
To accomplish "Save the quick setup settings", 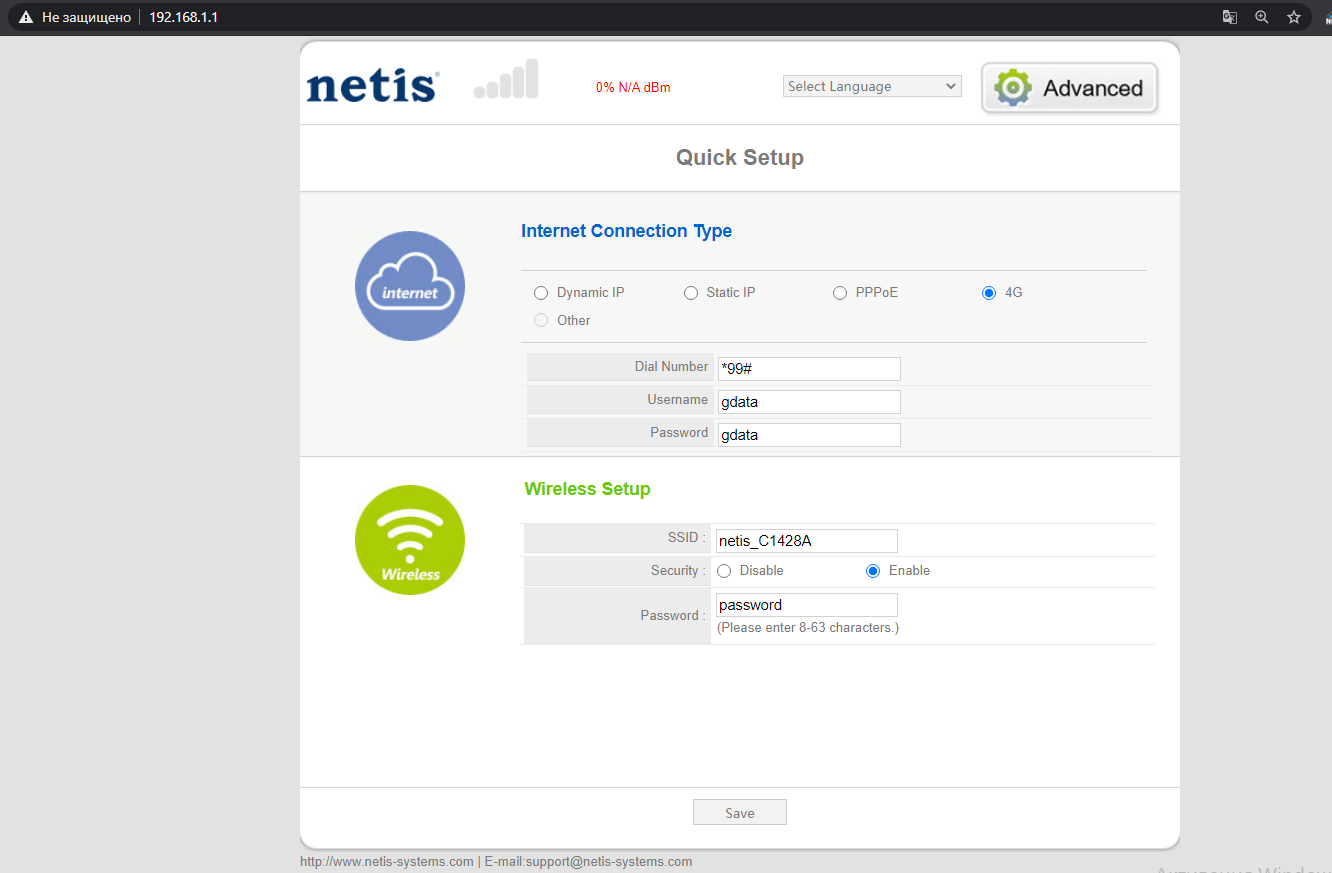I will pos(739,813).
